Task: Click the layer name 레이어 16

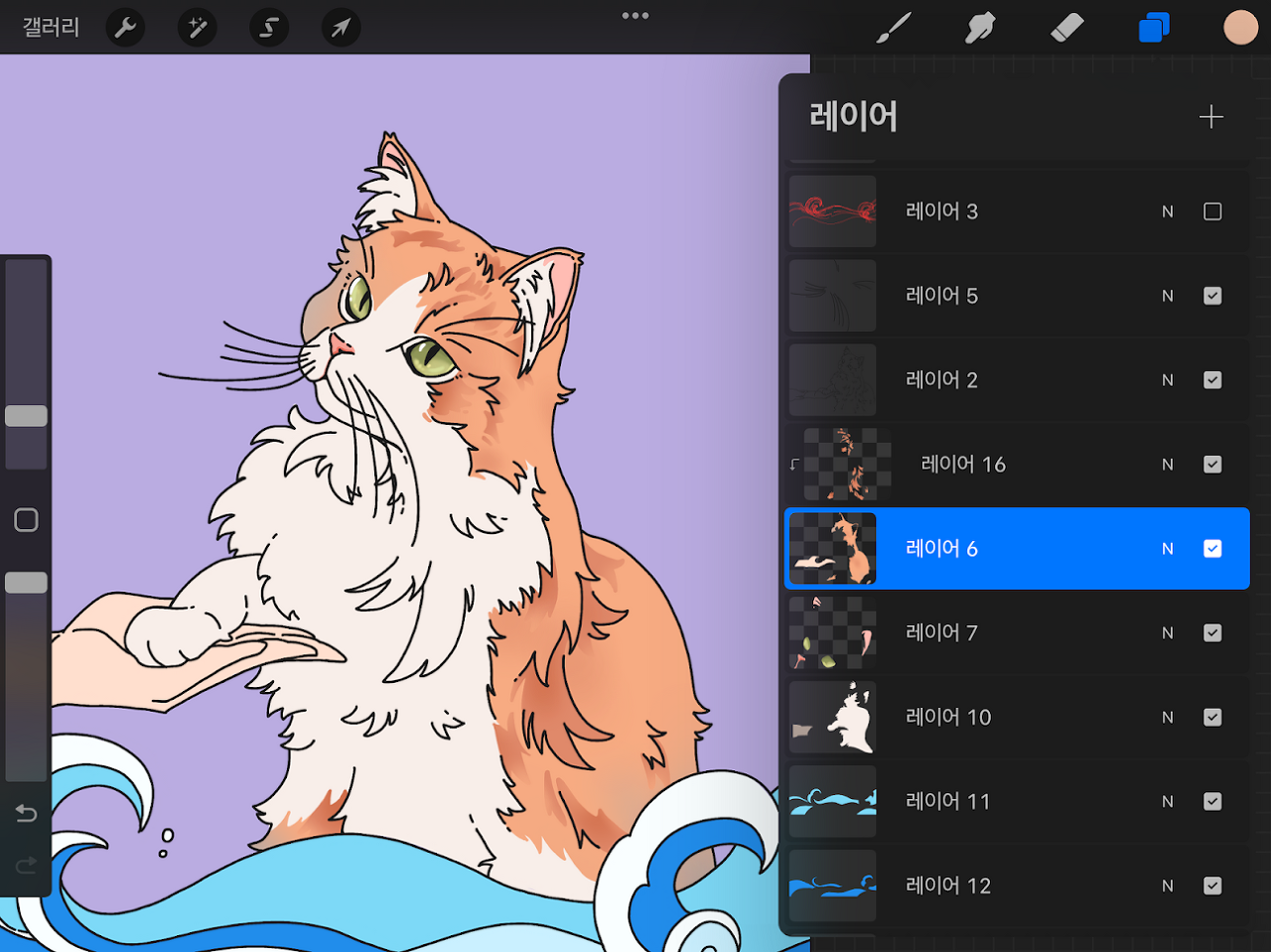Action: click(x=963, y=465)
